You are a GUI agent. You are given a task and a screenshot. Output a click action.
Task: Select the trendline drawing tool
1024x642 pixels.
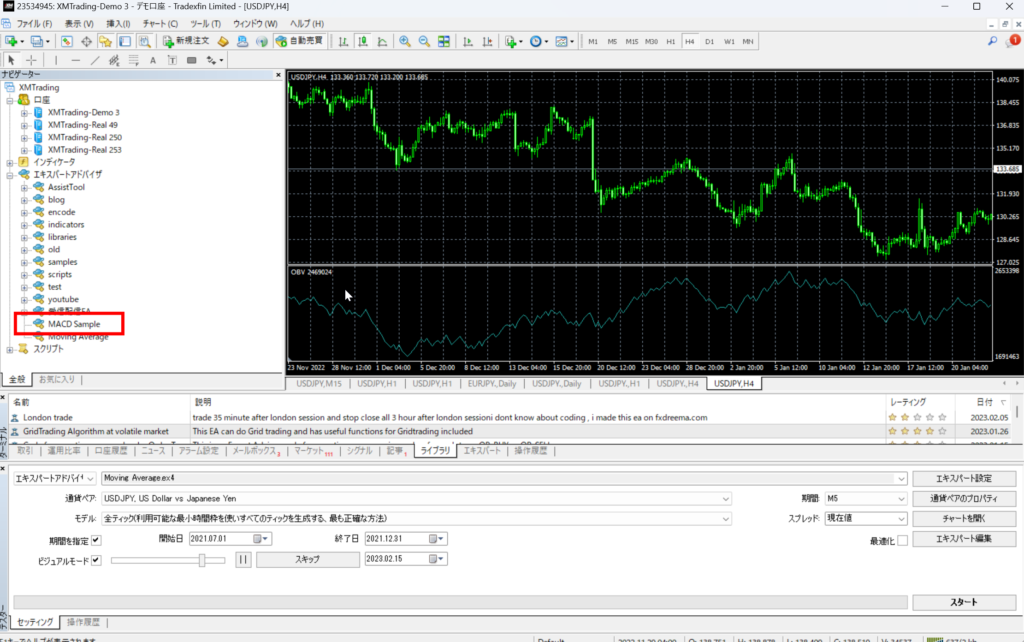tap(95, 60)
